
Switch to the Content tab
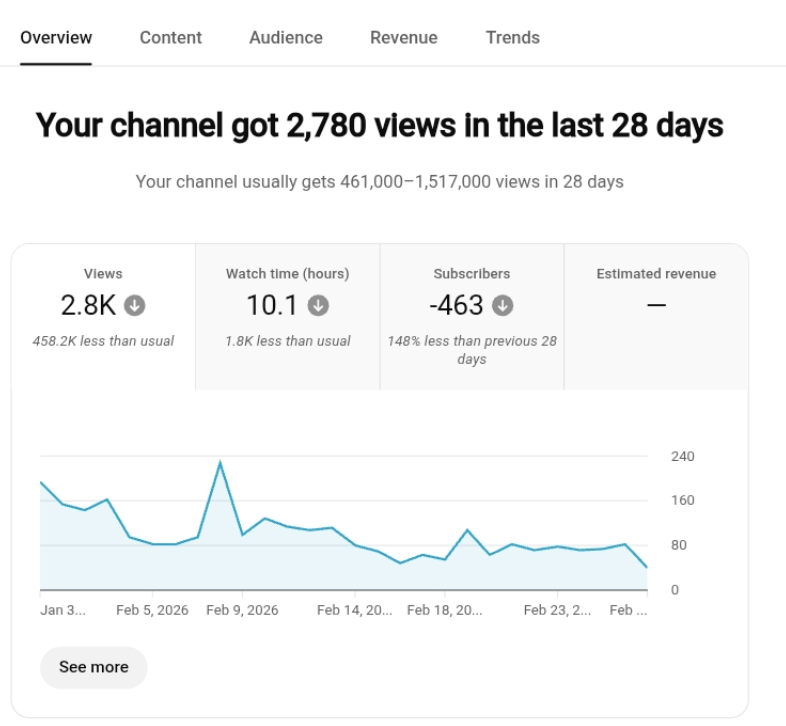click(x=170, y=38)
